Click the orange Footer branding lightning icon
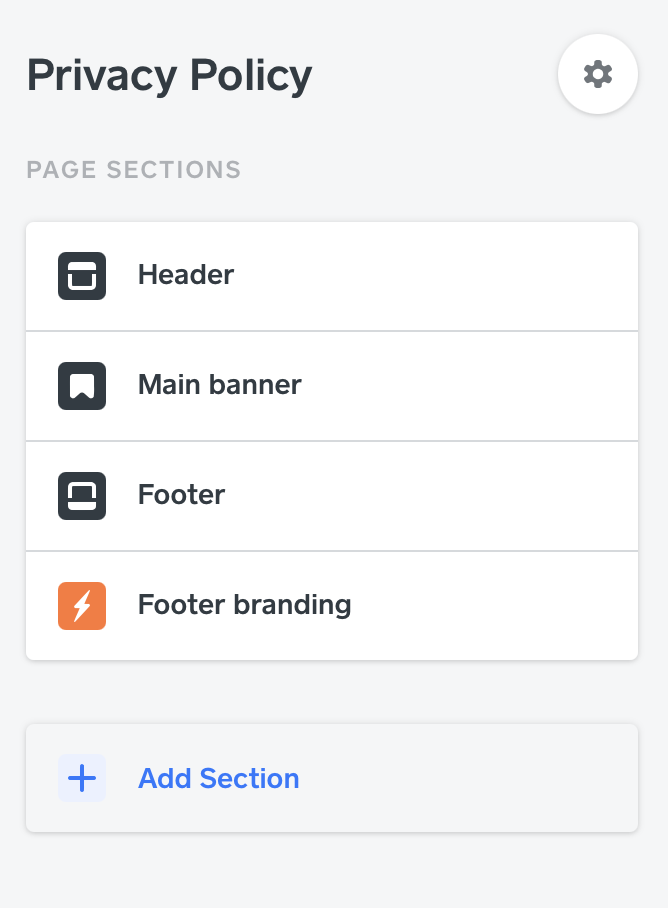Image resolution: width=668 pixels, height=908 pixels. [81, 606]
